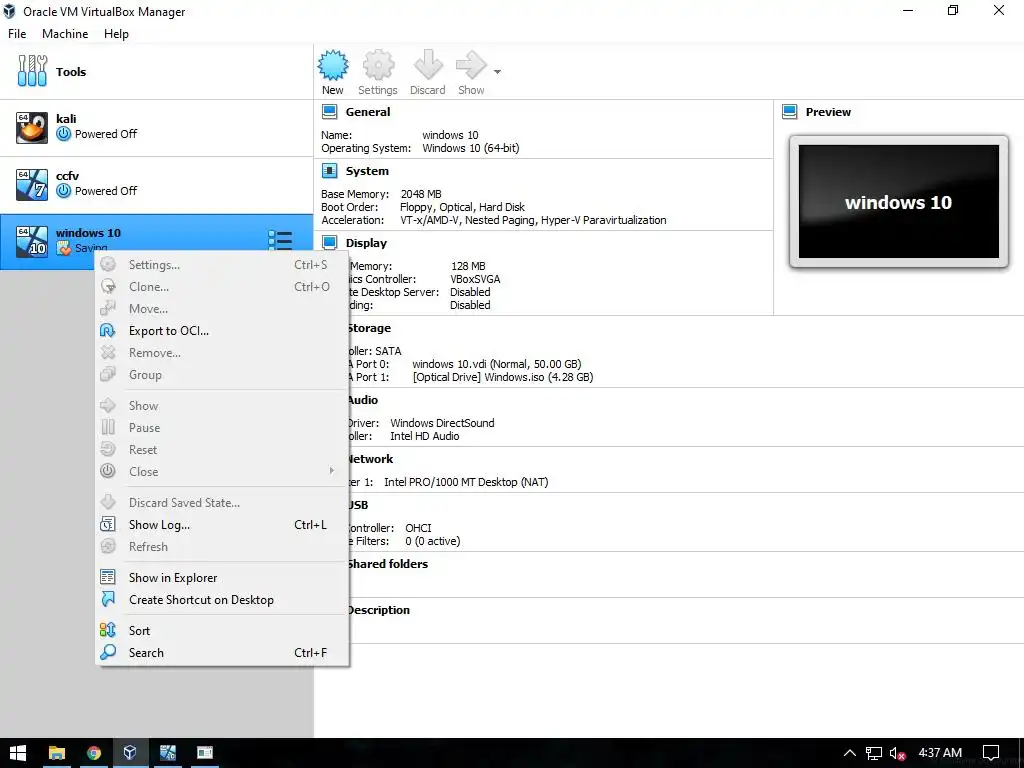Click the System section header
Screen dimensions: 1024x768
click(x=367, y=171)
